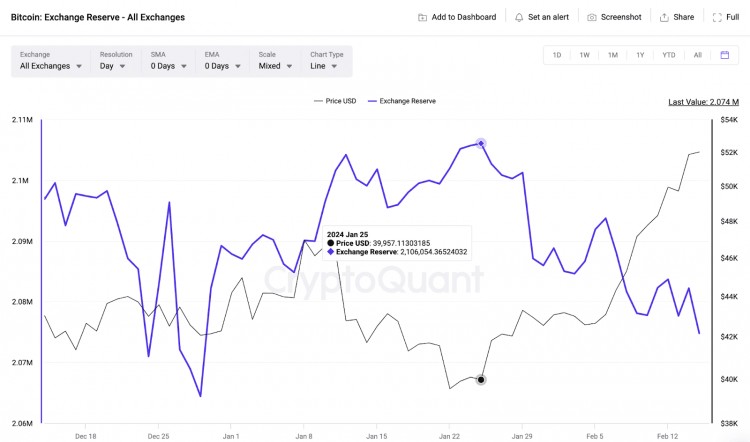Click the Add to Dashboard icon
This screenshot has height=442, width=750.
click(x=423, y=17)
